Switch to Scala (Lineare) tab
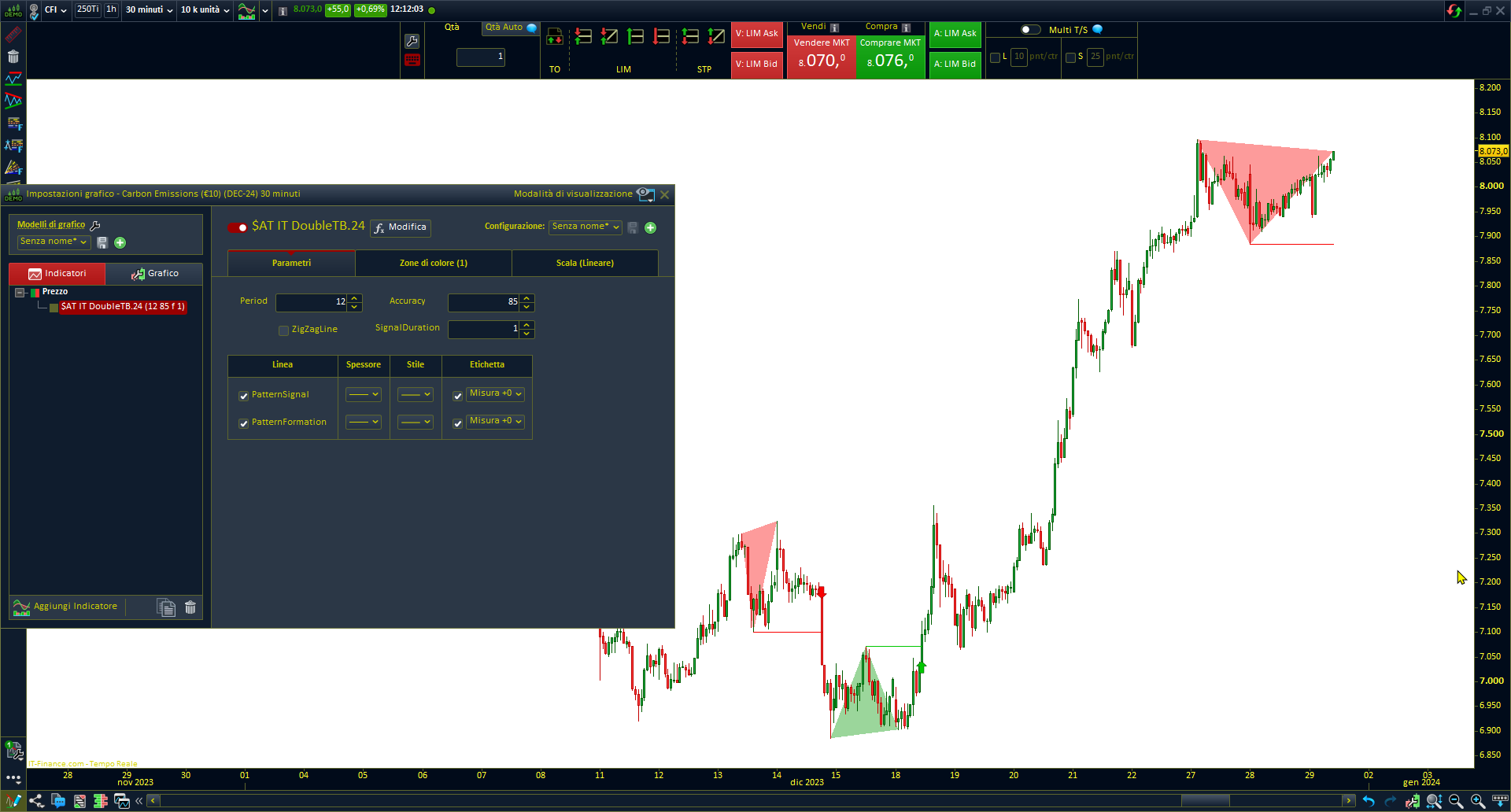The image size is (1511, 812). tap(585, 263)
